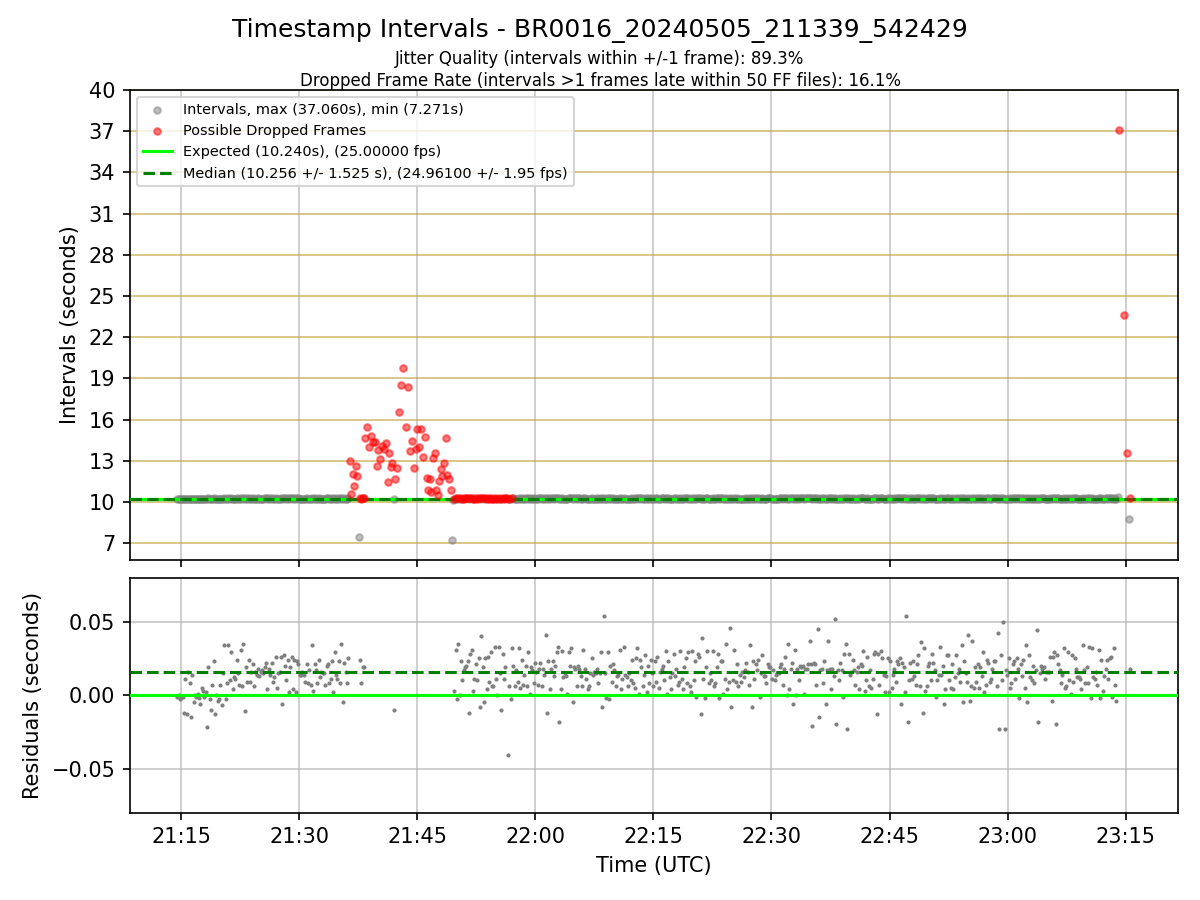Click the '23:00' x-axis tick label
The image size is (1200, 900).
click(x=1007, y=836)
